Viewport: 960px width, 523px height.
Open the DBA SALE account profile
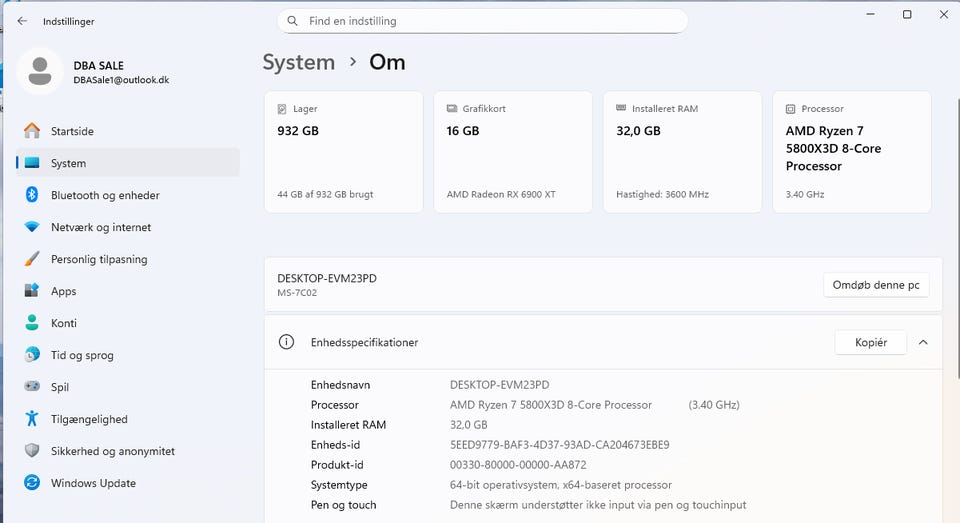[98, 72]
